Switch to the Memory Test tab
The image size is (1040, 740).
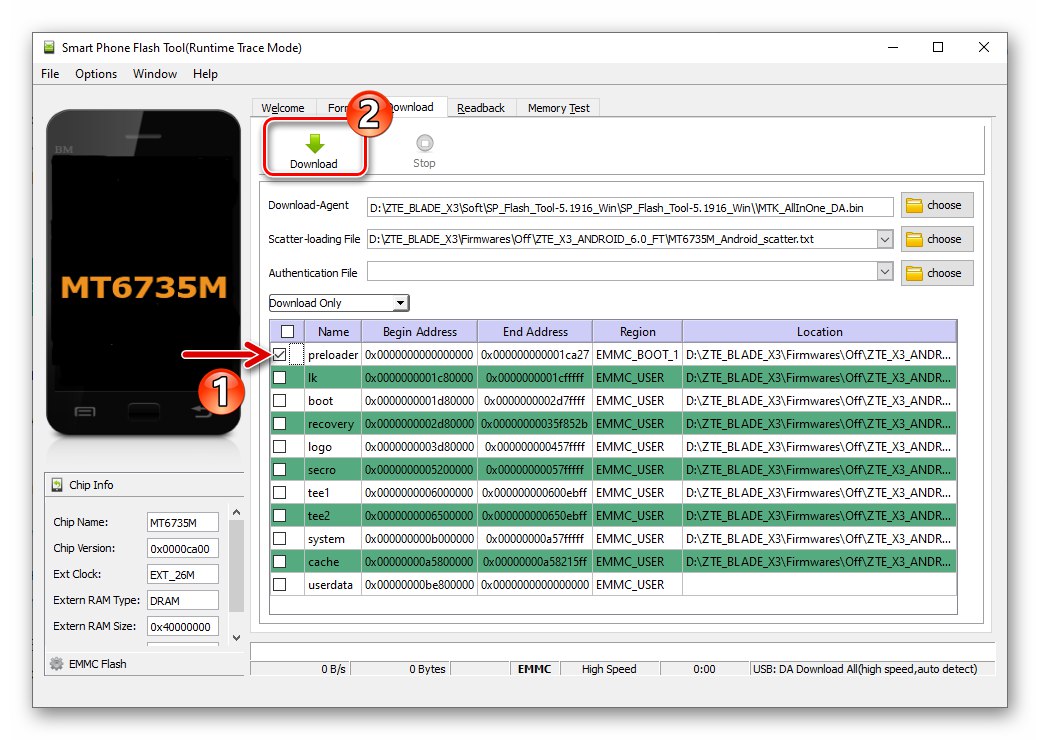558,107
